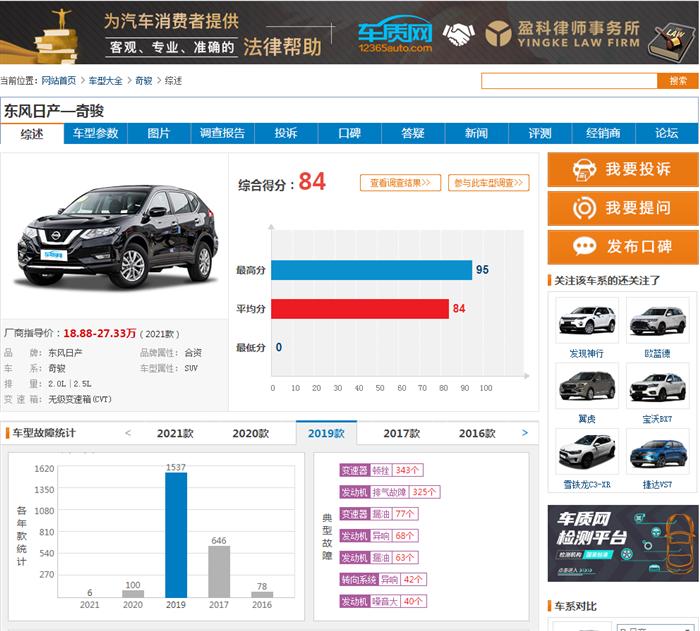Click the 搜索 search button
Screen dimensions: 700x631
pos(678,81)
